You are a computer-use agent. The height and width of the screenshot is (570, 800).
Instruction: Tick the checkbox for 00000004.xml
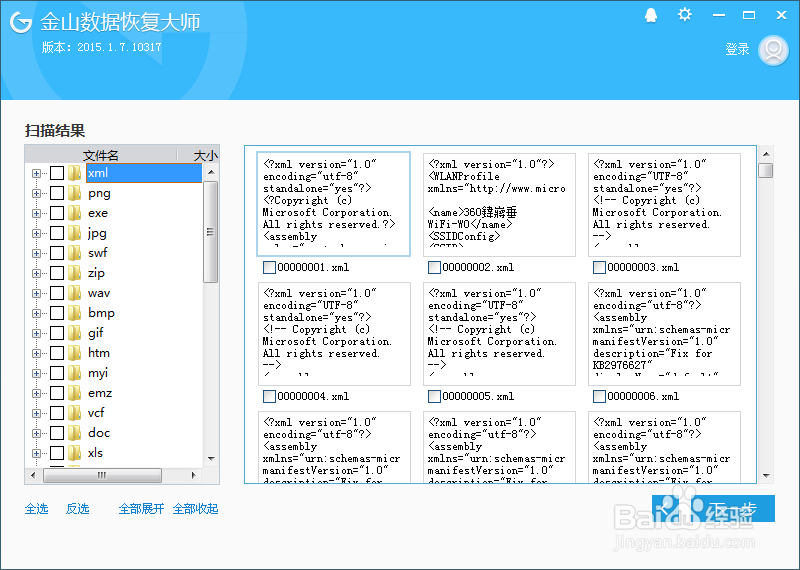269,396
